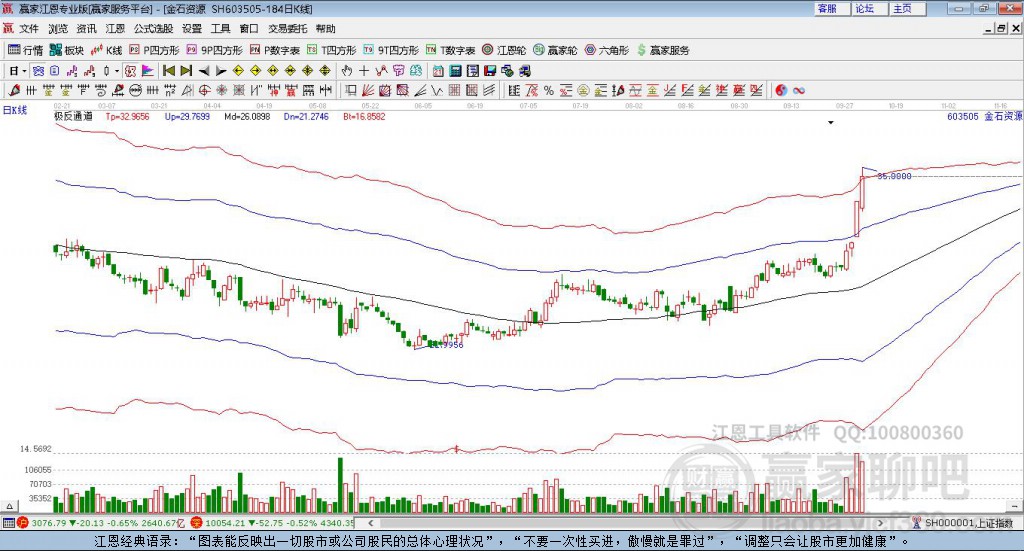
Task: Click the horizontal scrollbar left arrow
Action: 370,523
